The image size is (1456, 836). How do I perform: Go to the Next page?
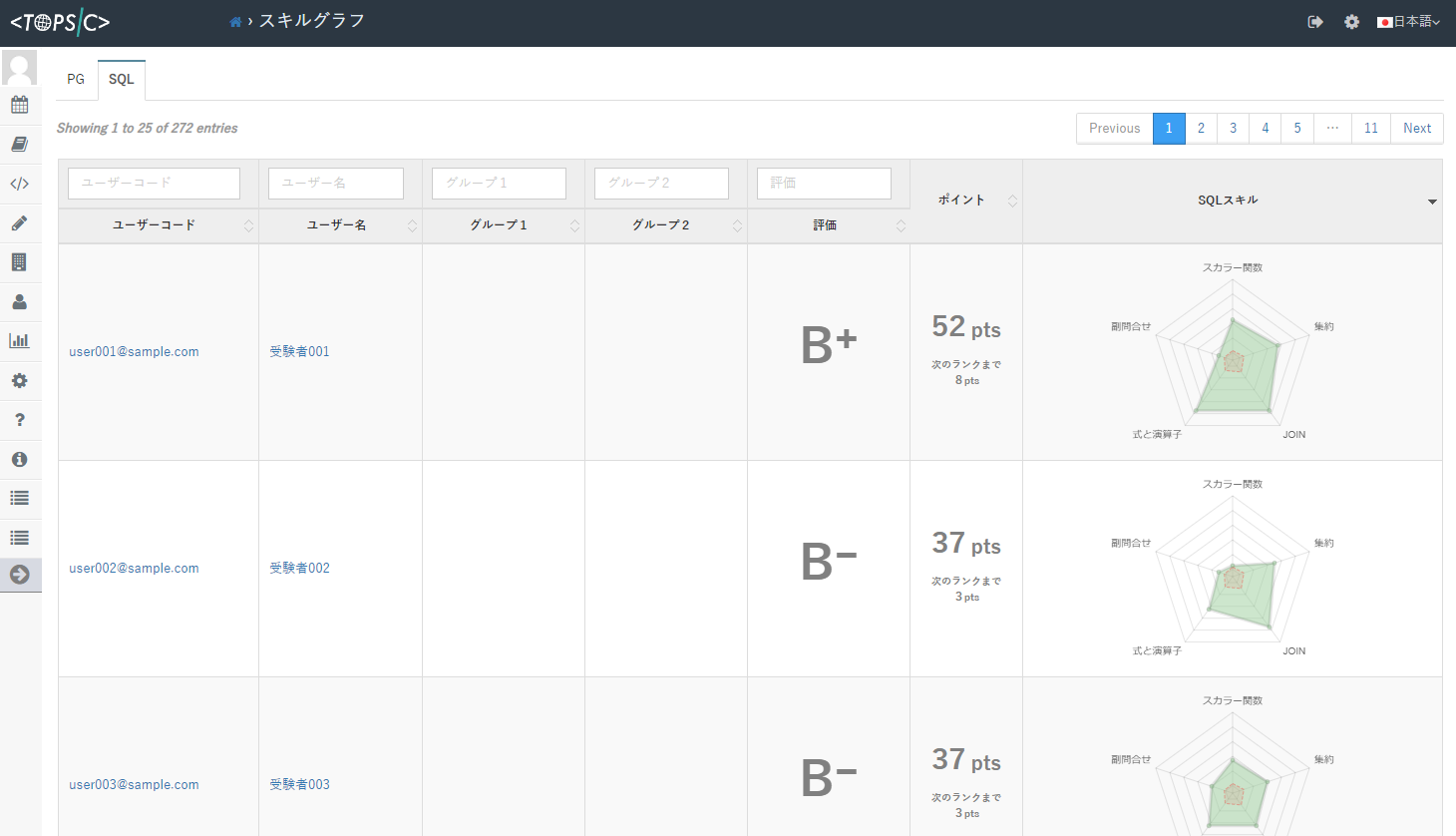click(1416, 129)
